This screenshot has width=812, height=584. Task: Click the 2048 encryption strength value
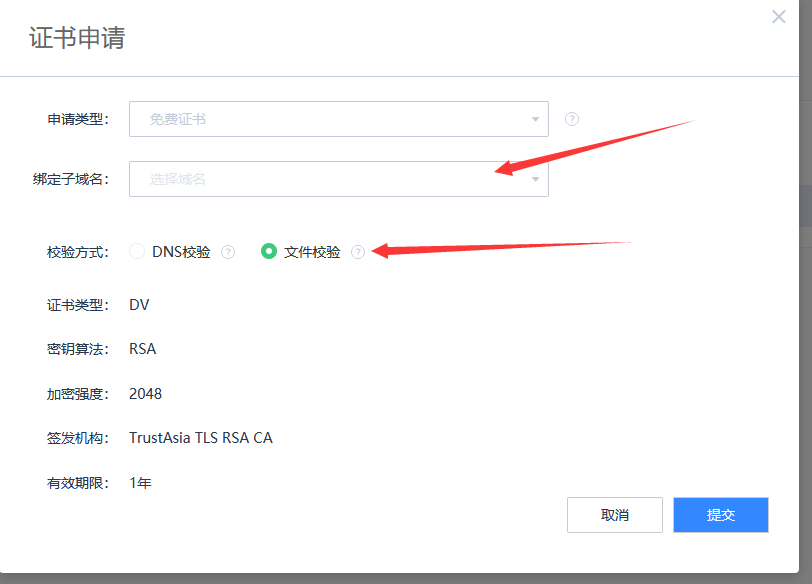pos(146,394)
